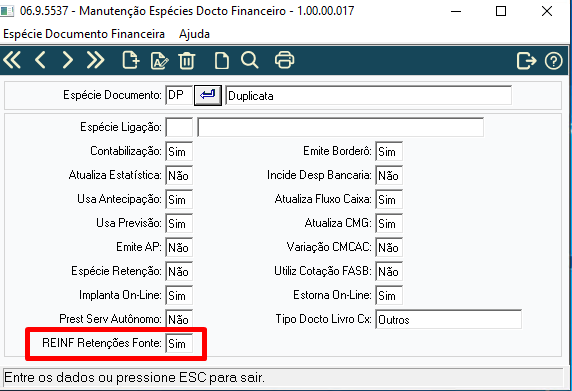Select the Utiliz Cotação FASB value field

[x=389, y=271]
